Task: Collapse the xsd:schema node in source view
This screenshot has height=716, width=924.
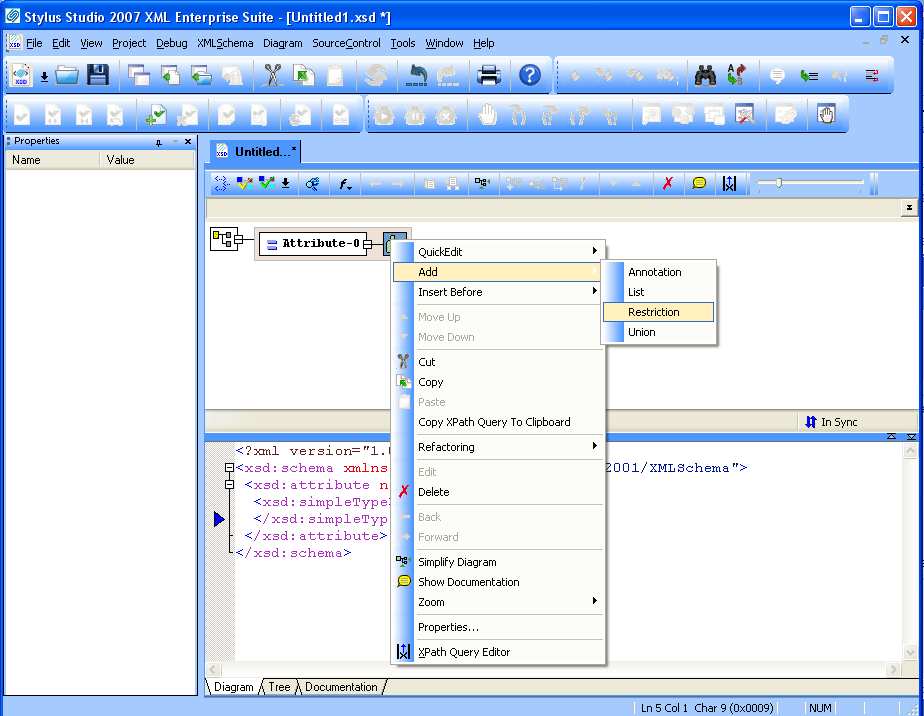Action: tap(229, 468)
